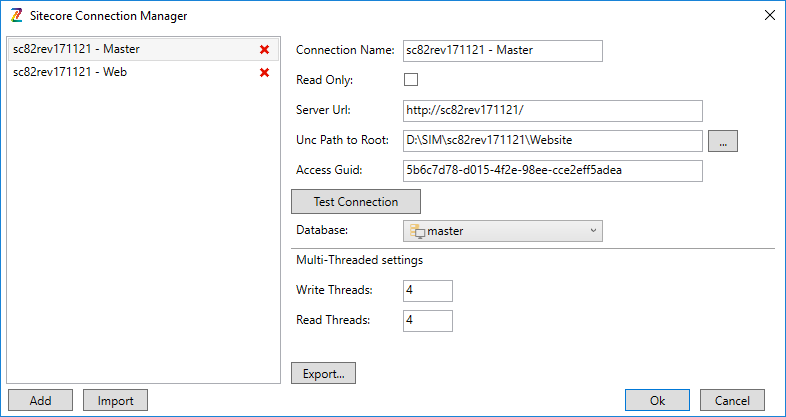
Task: Toggle the Read Only checkbox
Action: tap(411, 80)
